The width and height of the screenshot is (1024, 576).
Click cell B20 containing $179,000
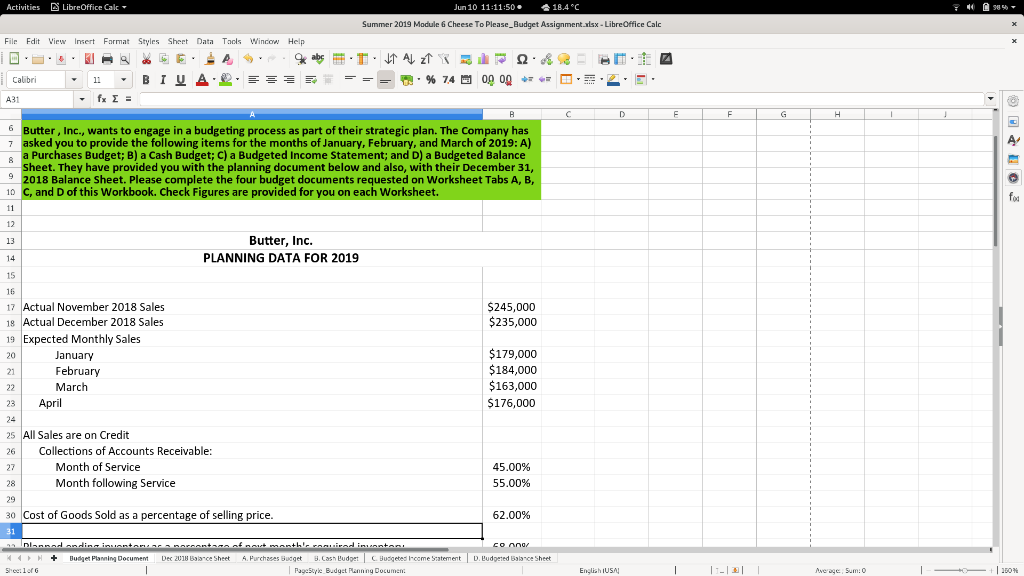tap(512, 354)
